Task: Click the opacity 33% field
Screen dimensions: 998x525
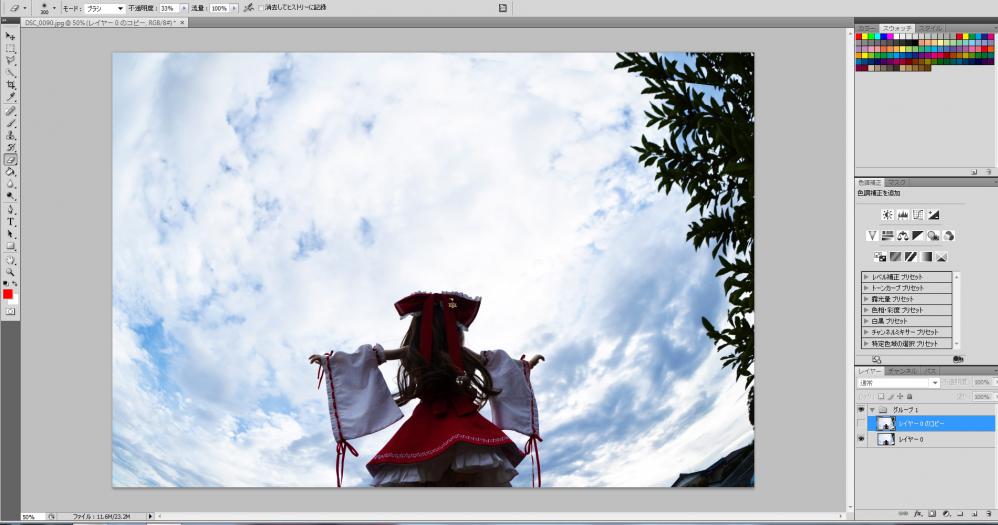Action: tap(169, 9)
